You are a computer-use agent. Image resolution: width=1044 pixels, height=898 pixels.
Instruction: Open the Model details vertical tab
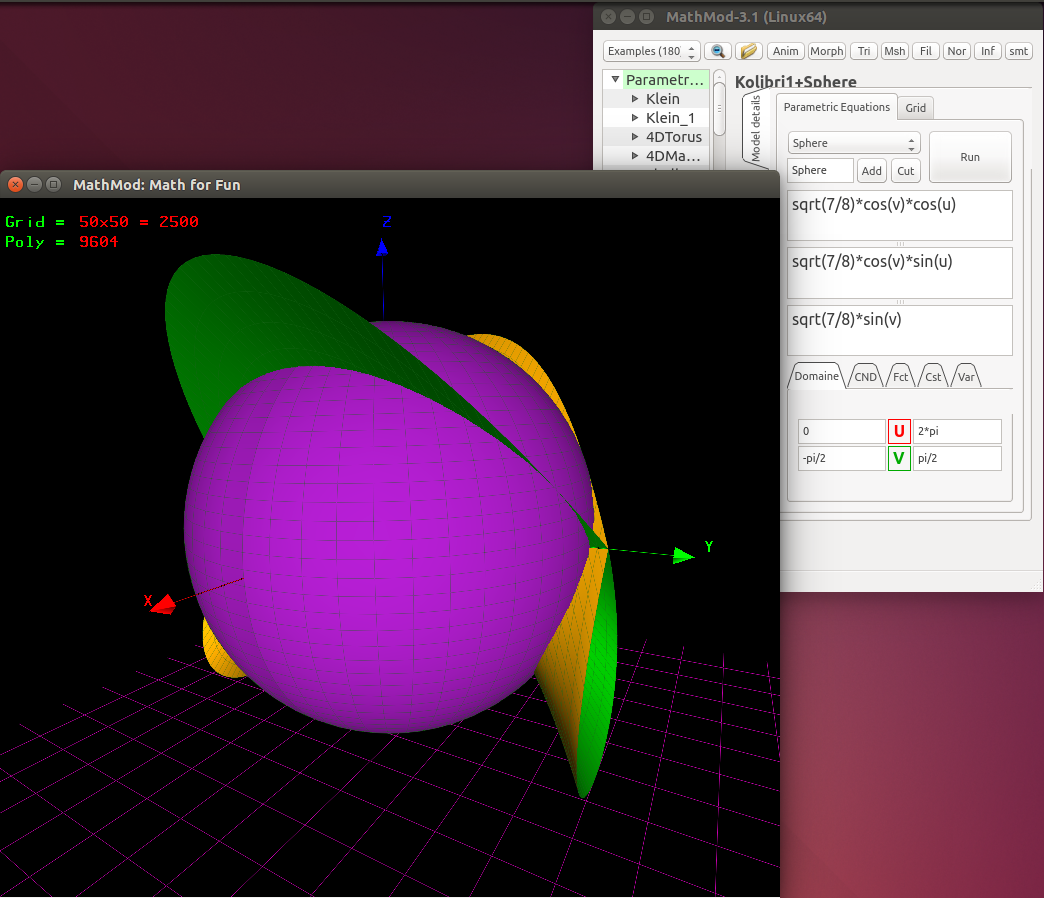(756, 129)
